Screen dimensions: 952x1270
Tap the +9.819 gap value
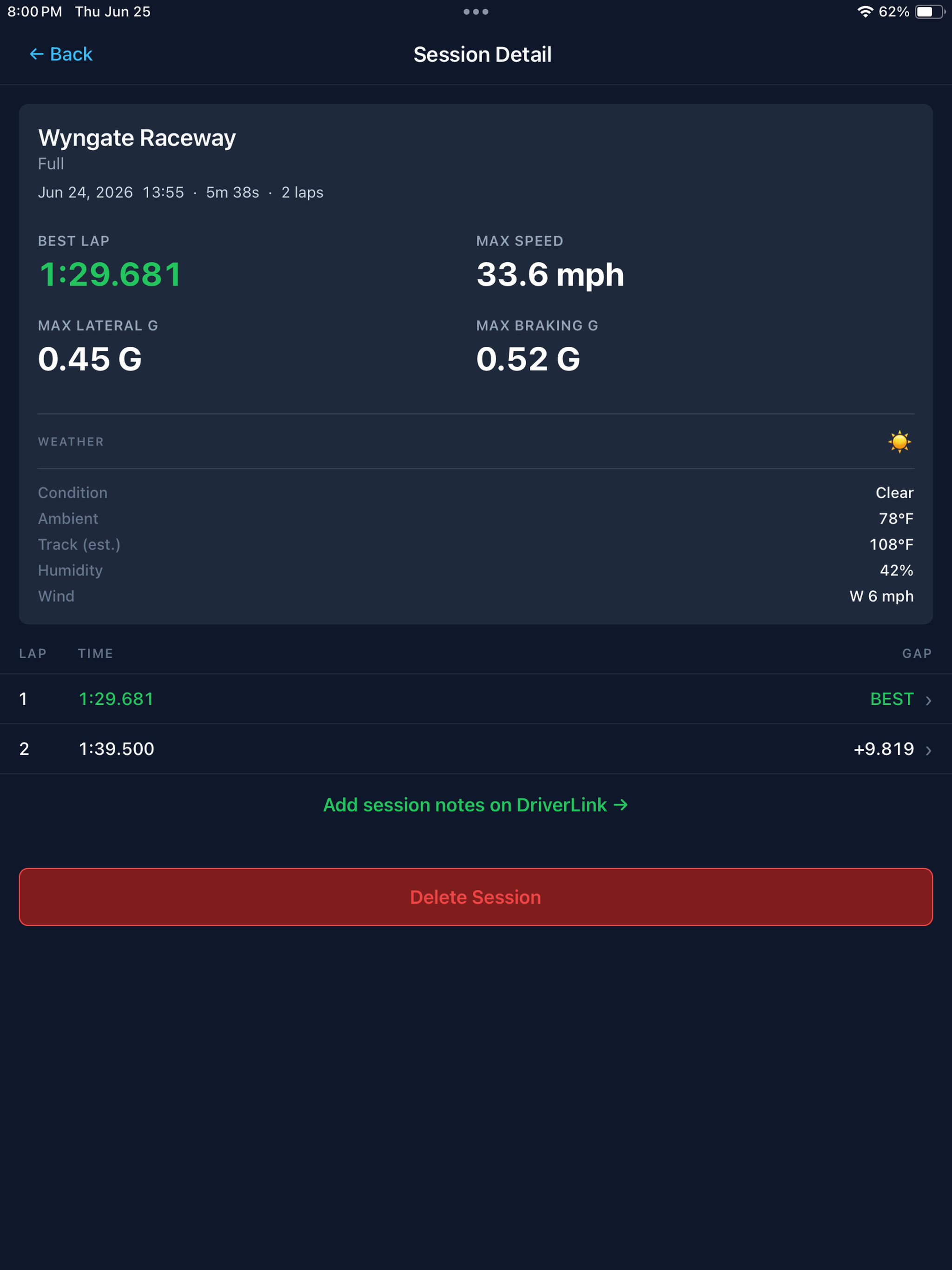[x=883, y=749]
